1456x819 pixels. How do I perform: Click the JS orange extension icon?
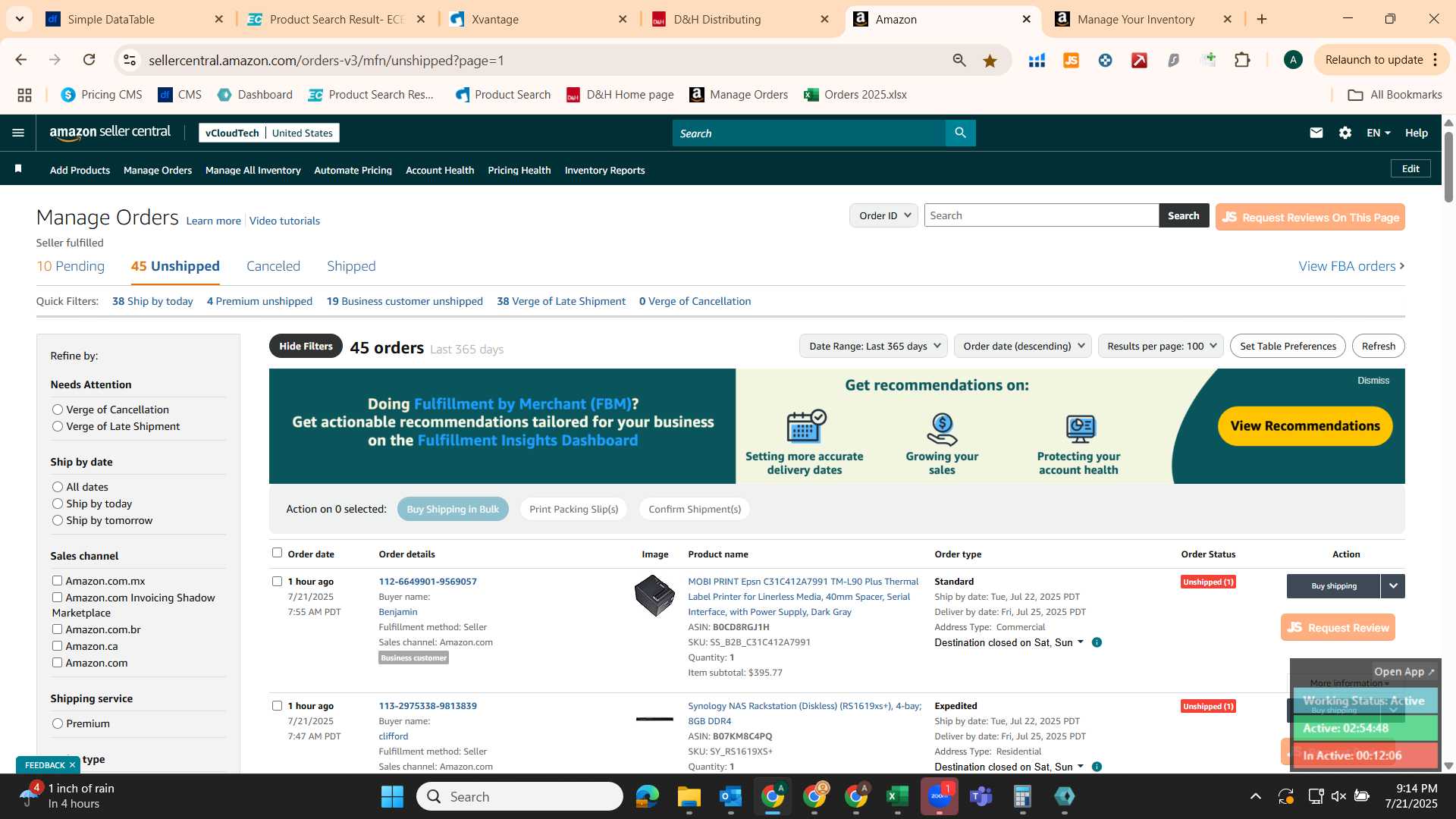pyautogui.click(x=1071, y=61)
